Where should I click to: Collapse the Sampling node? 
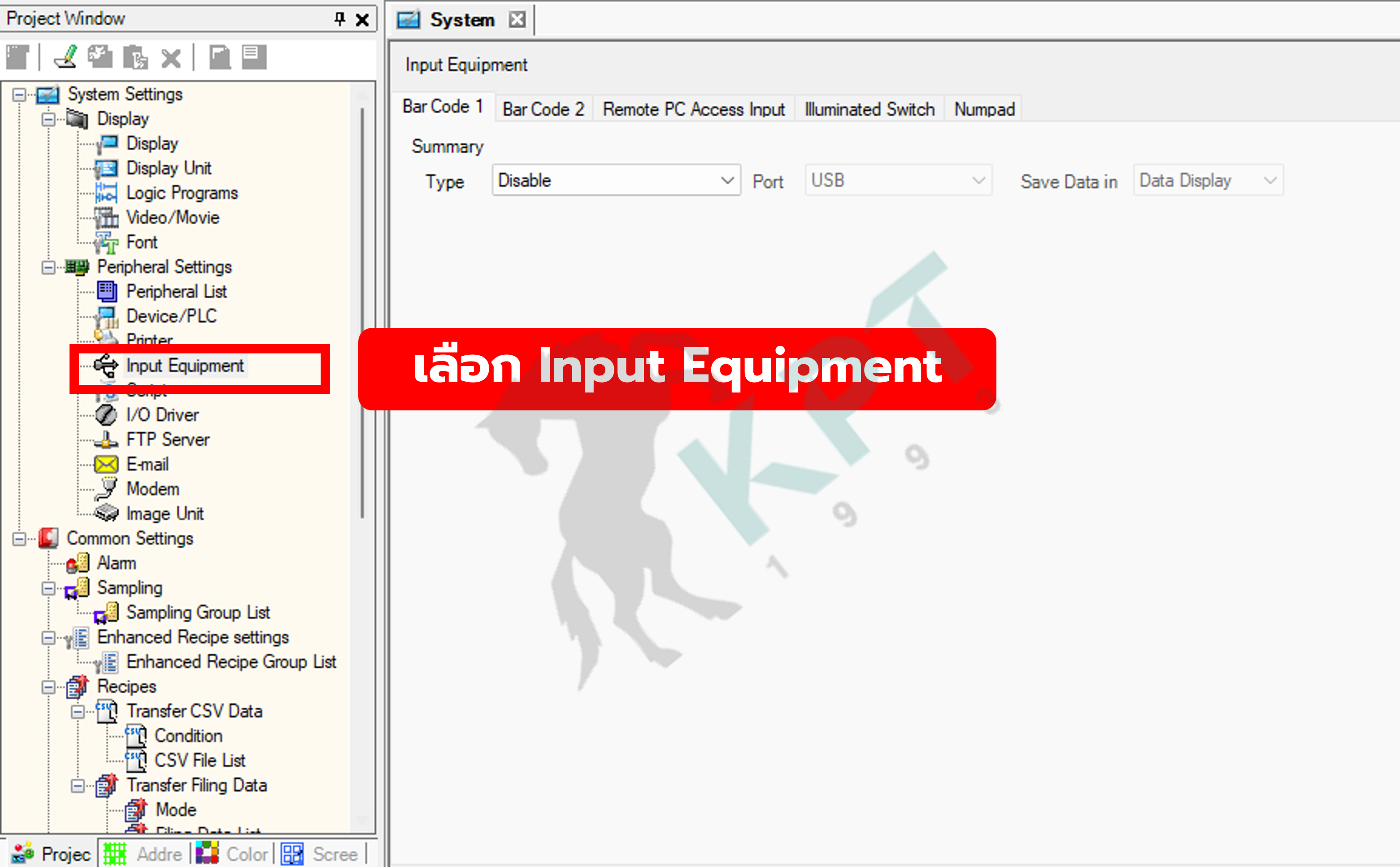tap(49, 588)
